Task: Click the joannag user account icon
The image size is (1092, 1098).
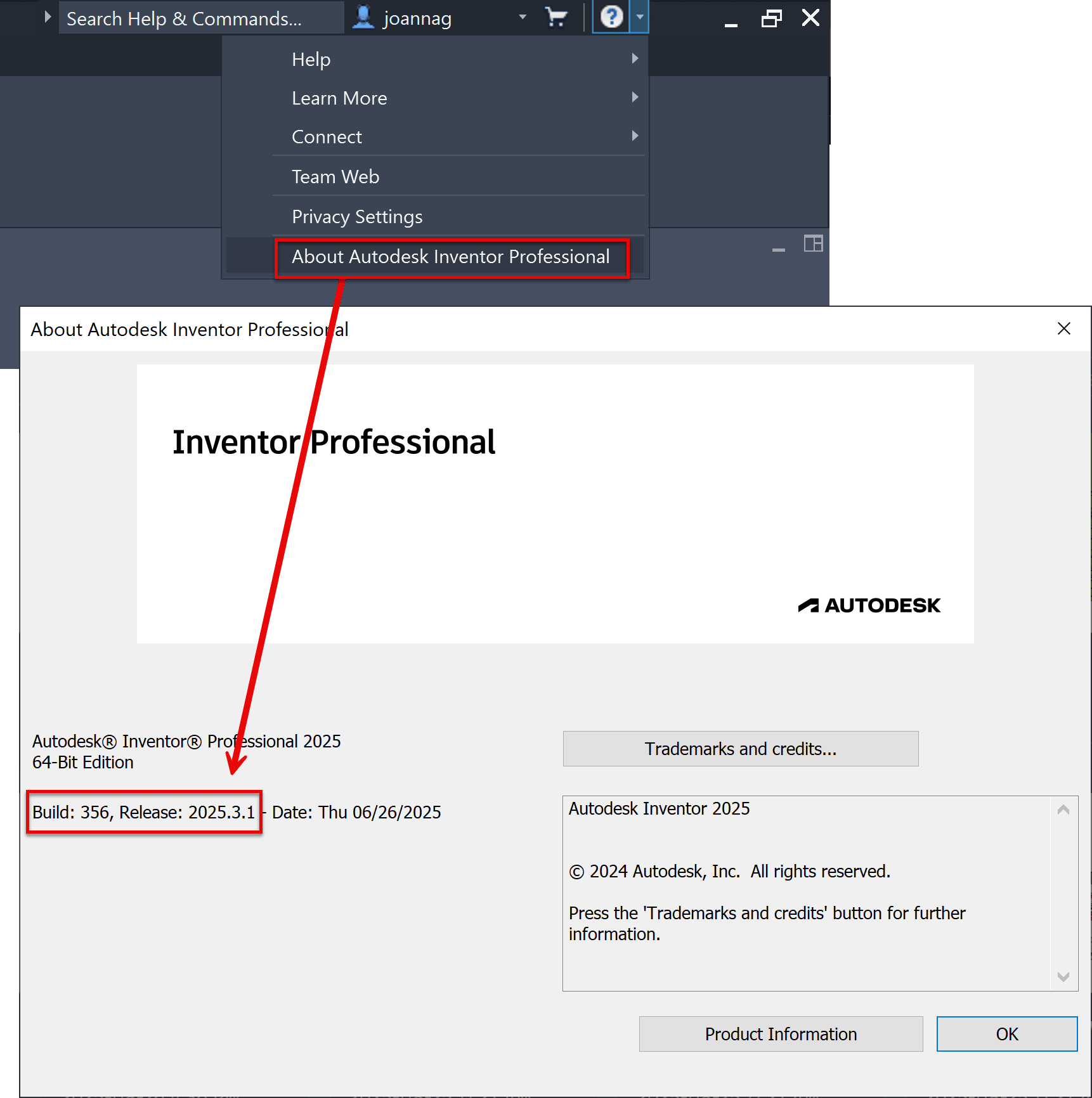Action: 363,18
